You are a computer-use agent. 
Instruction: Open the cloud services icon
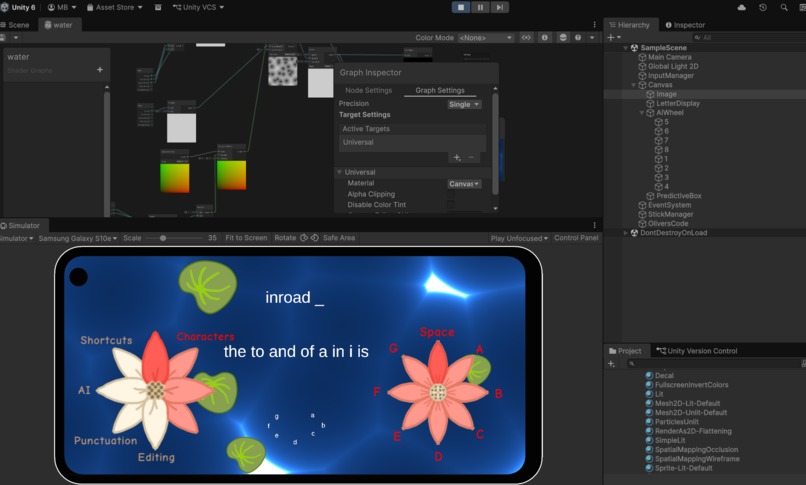pos(741,7)
